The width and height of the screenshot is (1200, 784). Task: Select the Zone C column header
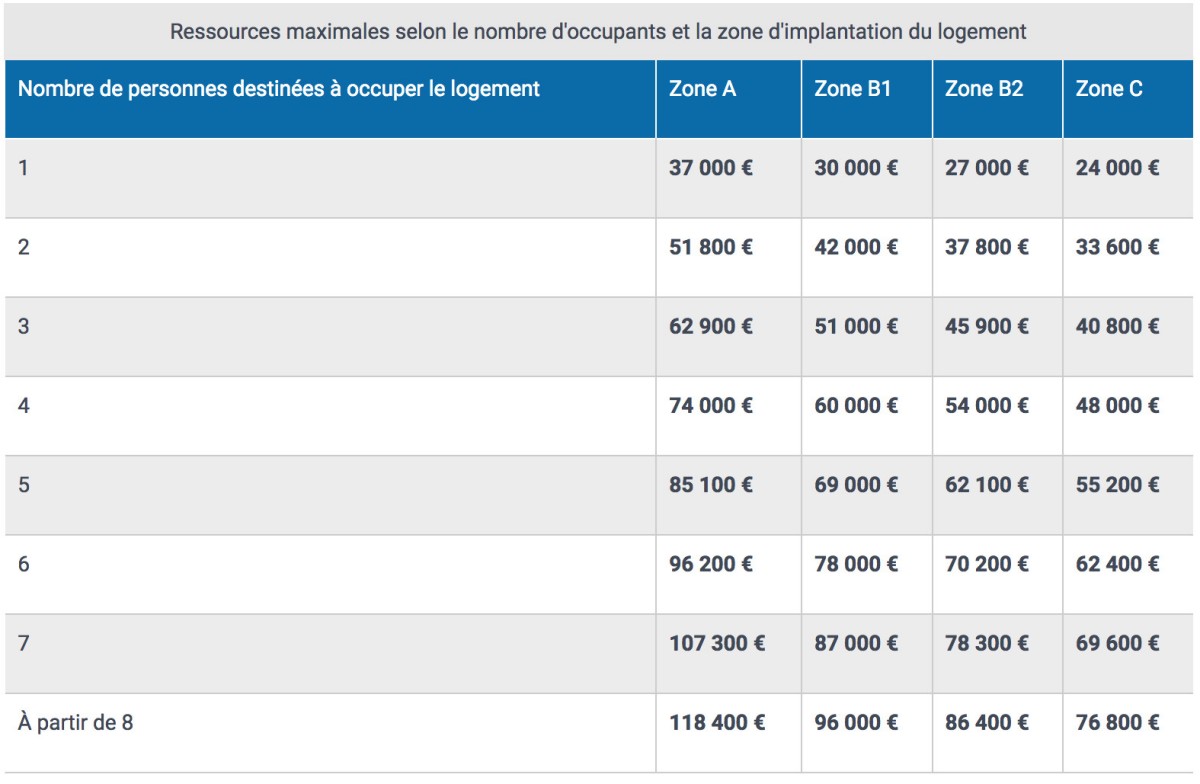pos(1109,89)
